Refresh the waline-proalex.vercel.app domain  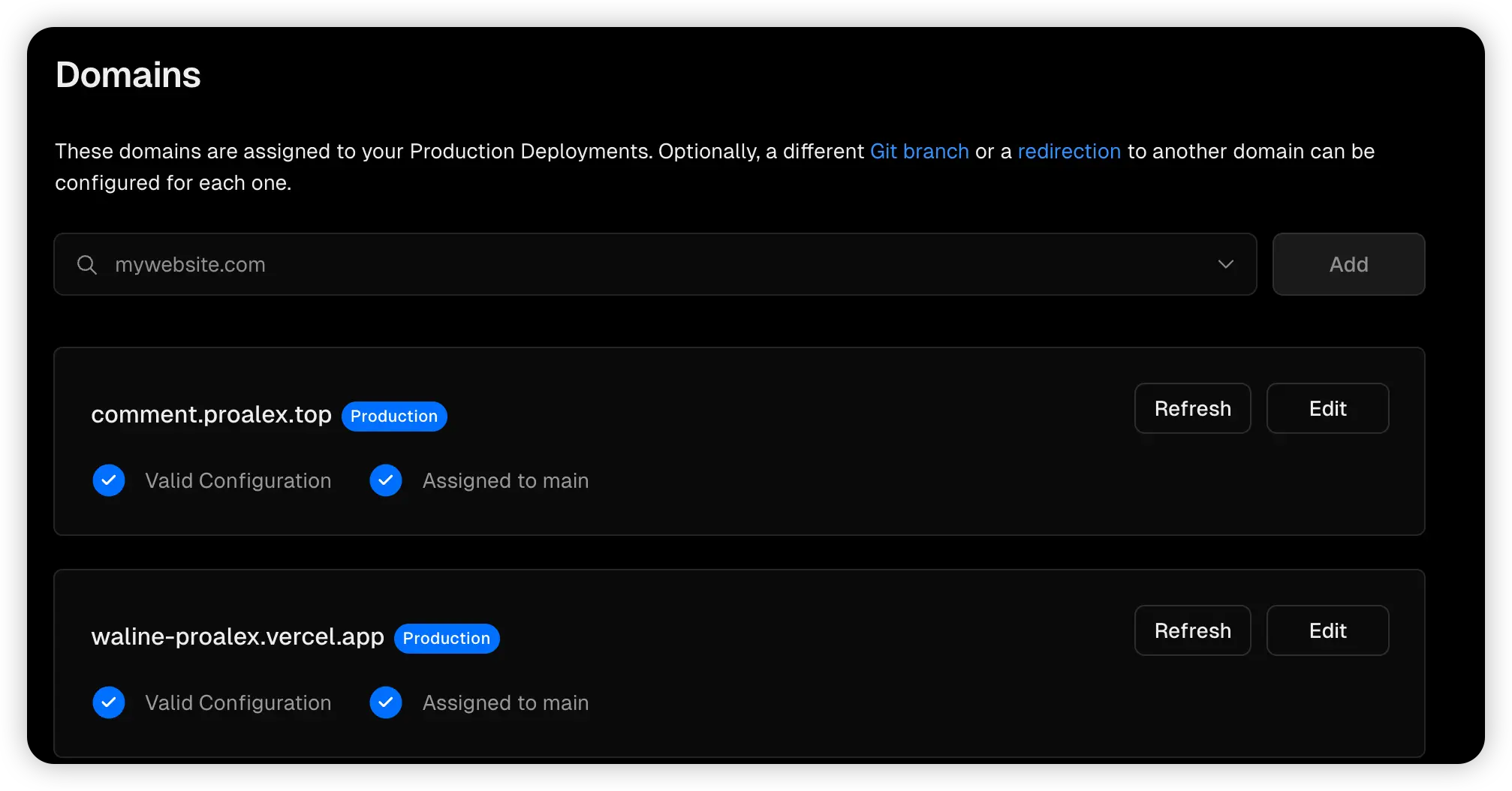tap(1192, 630)
